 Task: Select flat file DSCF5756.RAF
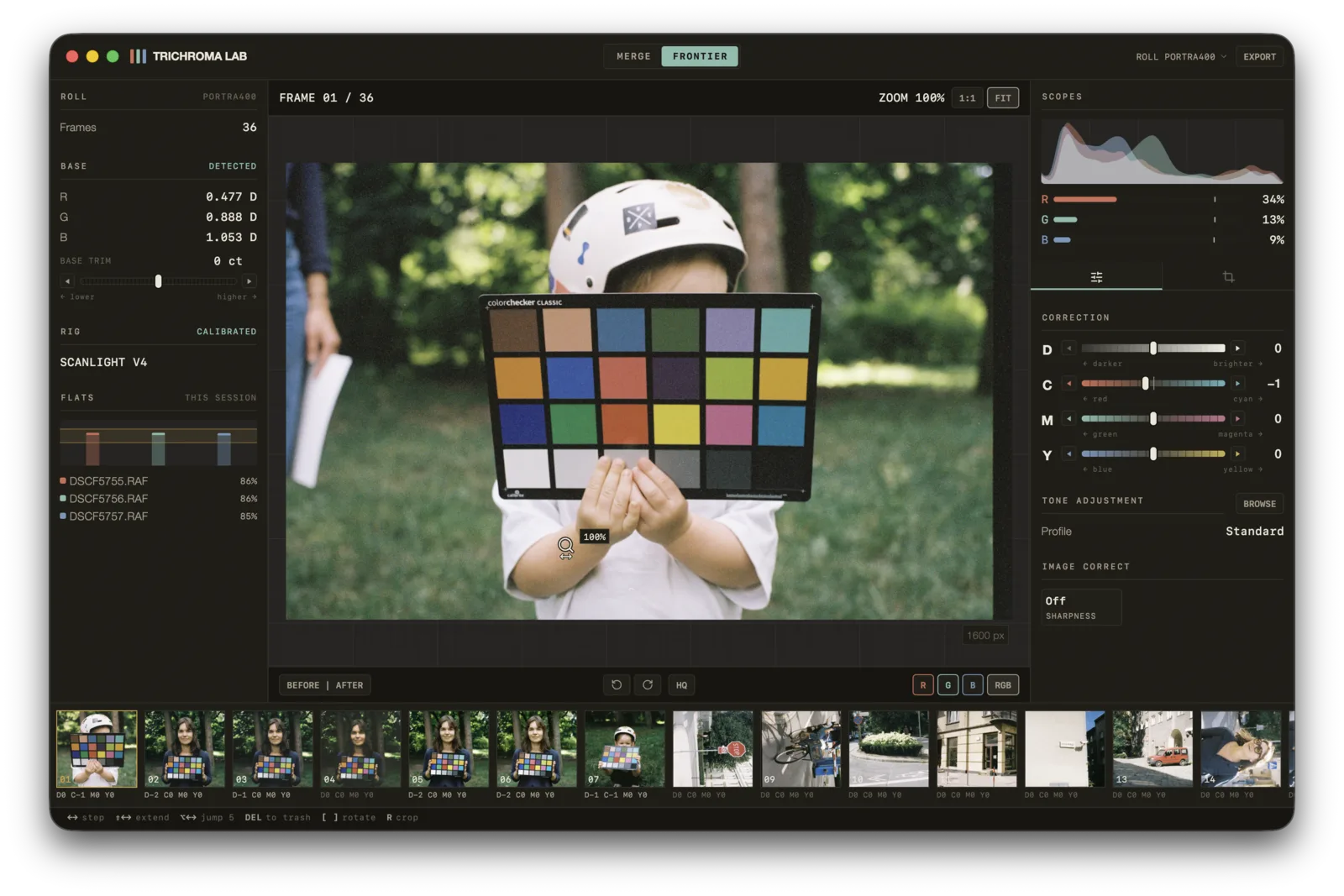click(x=158, y=499)
